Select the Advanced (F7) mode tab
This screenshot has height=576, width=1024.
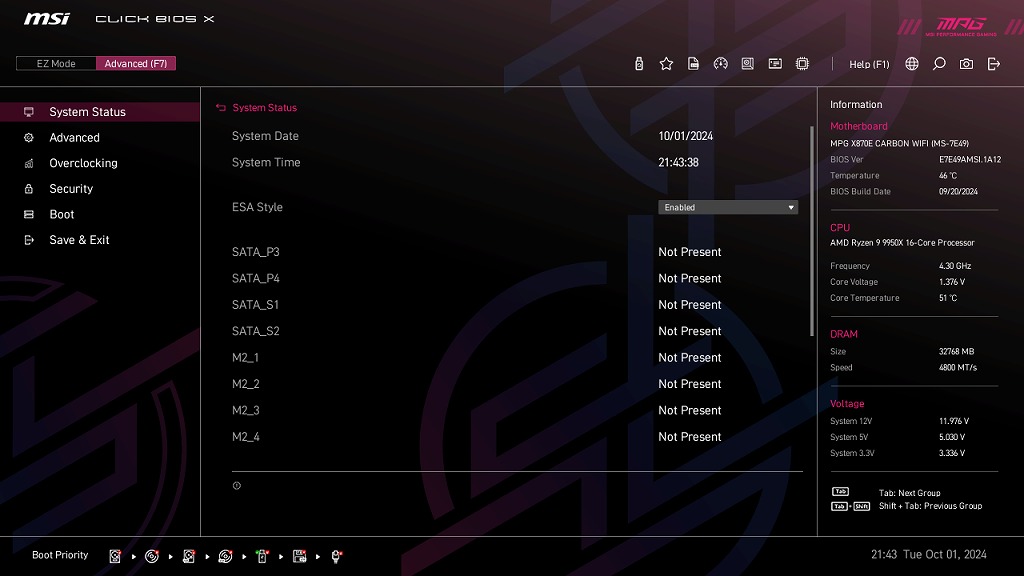(136, 63)
